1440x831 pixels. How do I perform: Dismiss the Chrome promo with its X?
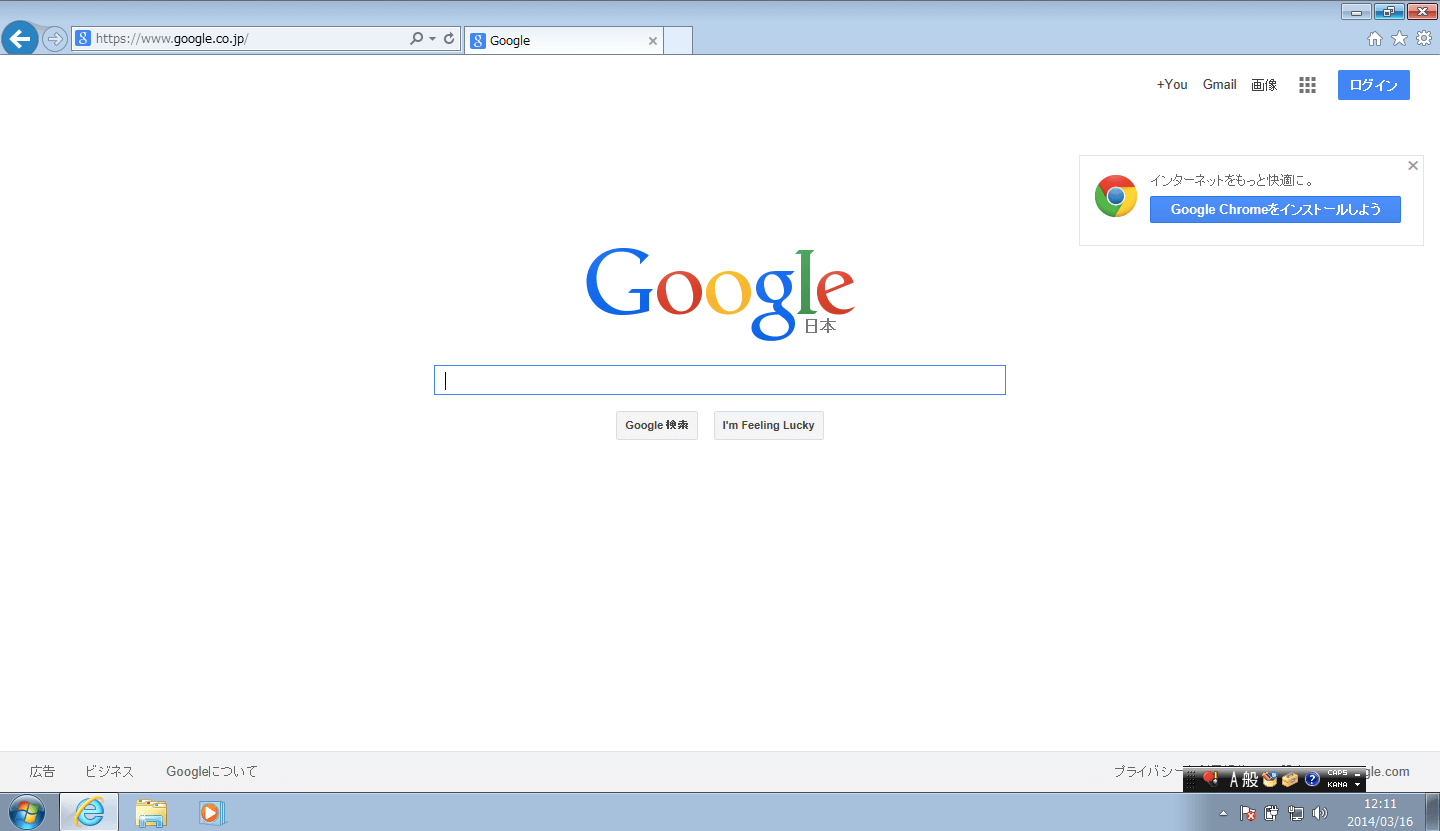point(1413,166)
